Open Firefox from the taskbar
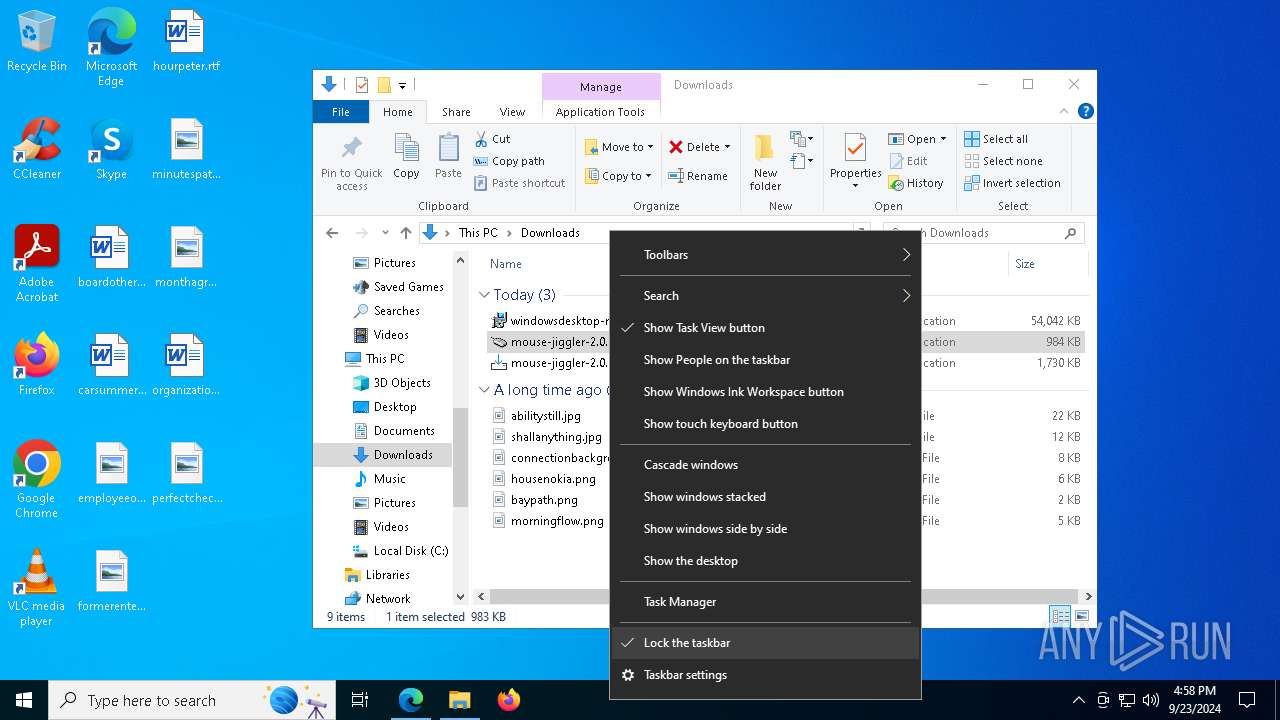 click(x=509, y=700)
